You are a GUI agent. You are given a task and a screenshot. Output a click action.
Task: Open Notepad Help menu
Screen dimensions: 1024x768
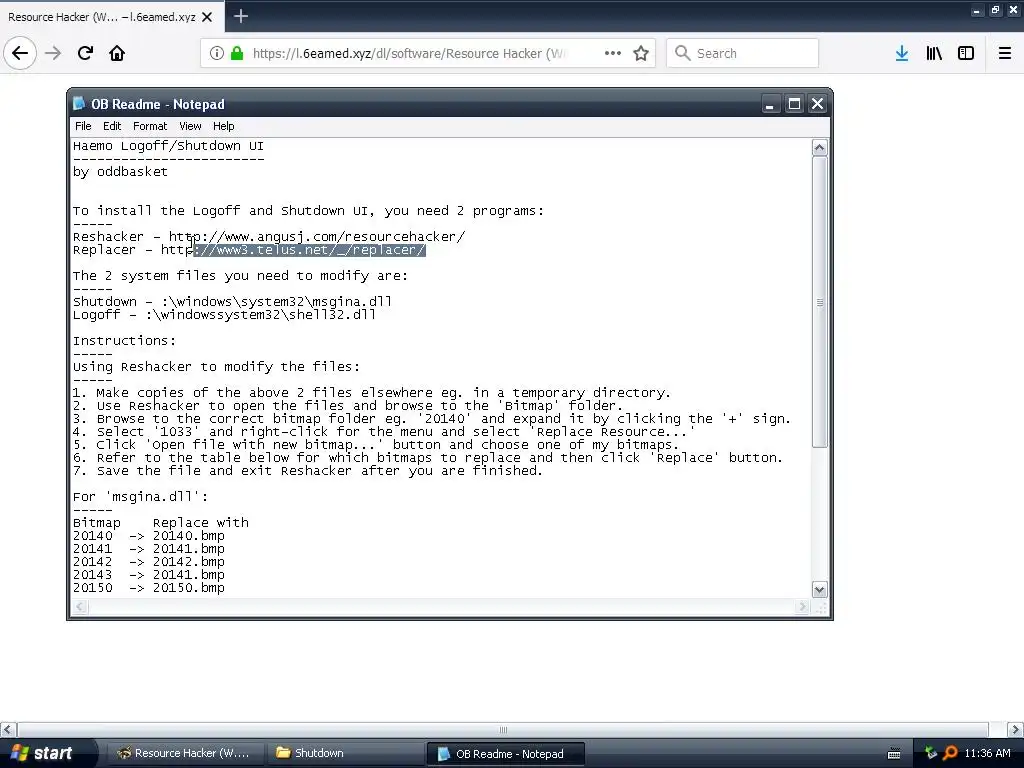[x=223, y=126]
